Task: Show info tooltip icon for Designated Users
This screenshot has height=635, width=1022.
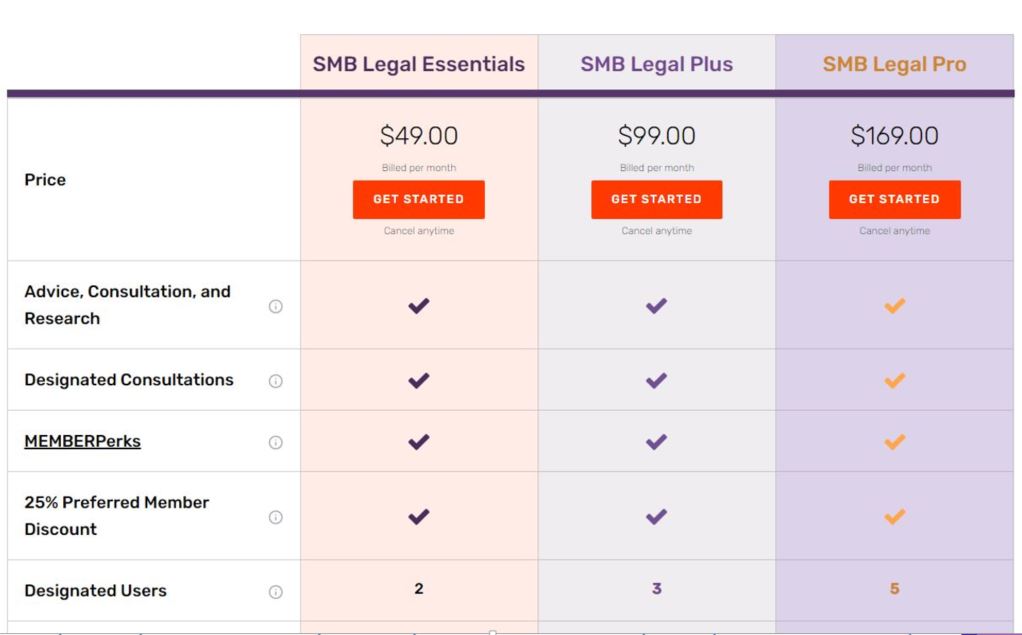Action: coord(276,592)
